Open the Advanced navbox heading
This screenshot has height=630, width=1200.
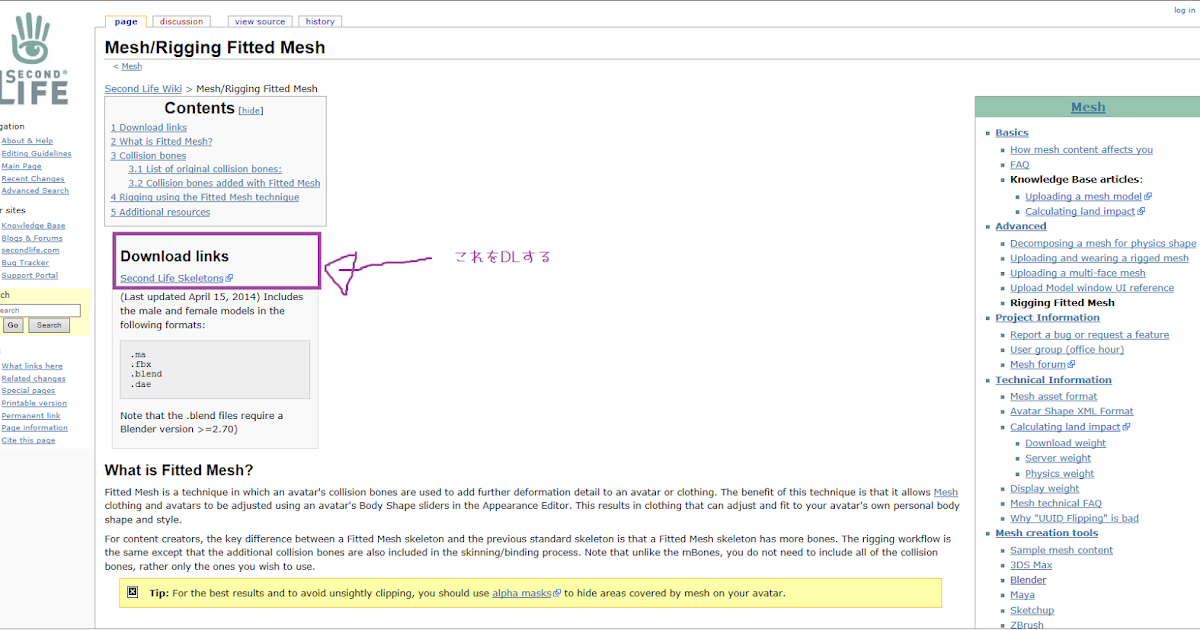(1020, 227)
